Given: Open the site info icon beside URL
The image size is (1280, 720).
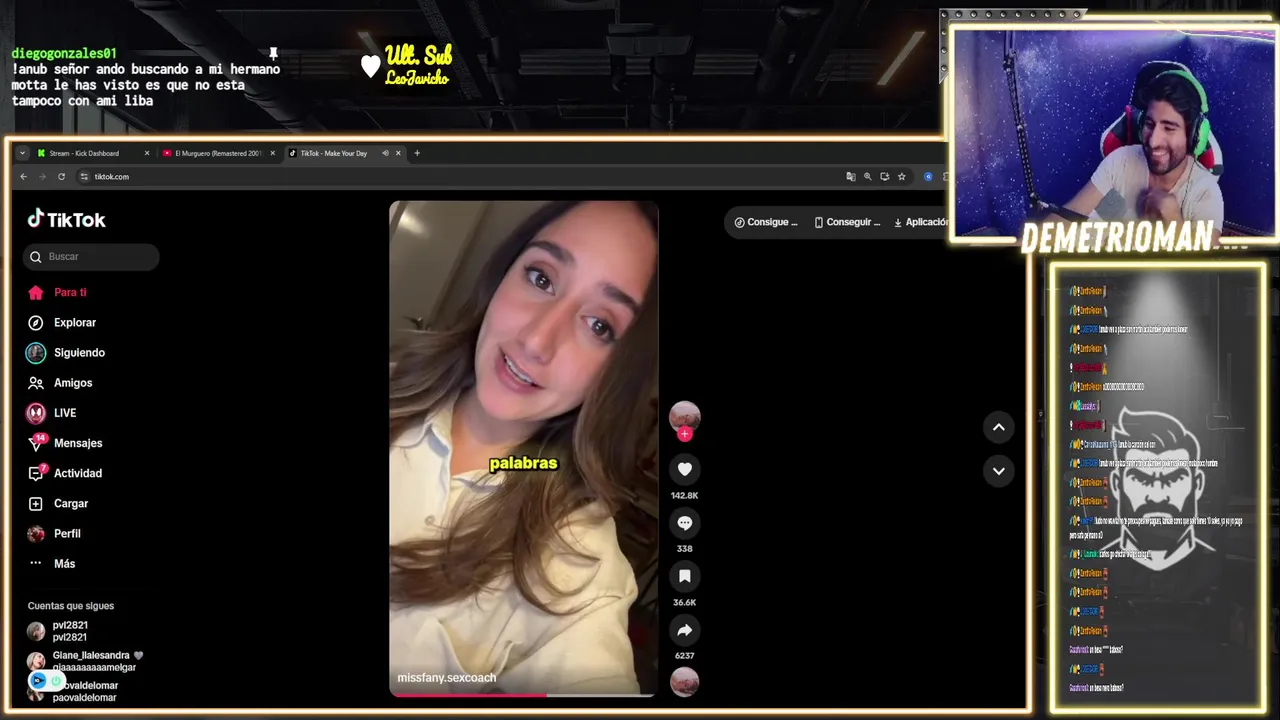Looking at the screenshot, I should click(84, 176).
